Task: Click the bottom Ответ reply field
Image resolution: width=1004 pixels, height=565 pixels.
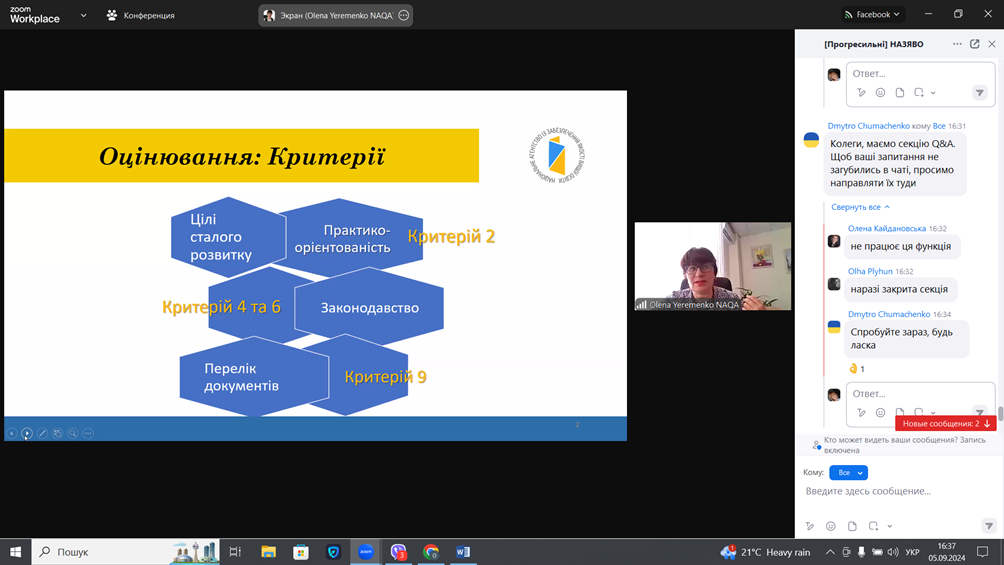Action: (920, 393)
